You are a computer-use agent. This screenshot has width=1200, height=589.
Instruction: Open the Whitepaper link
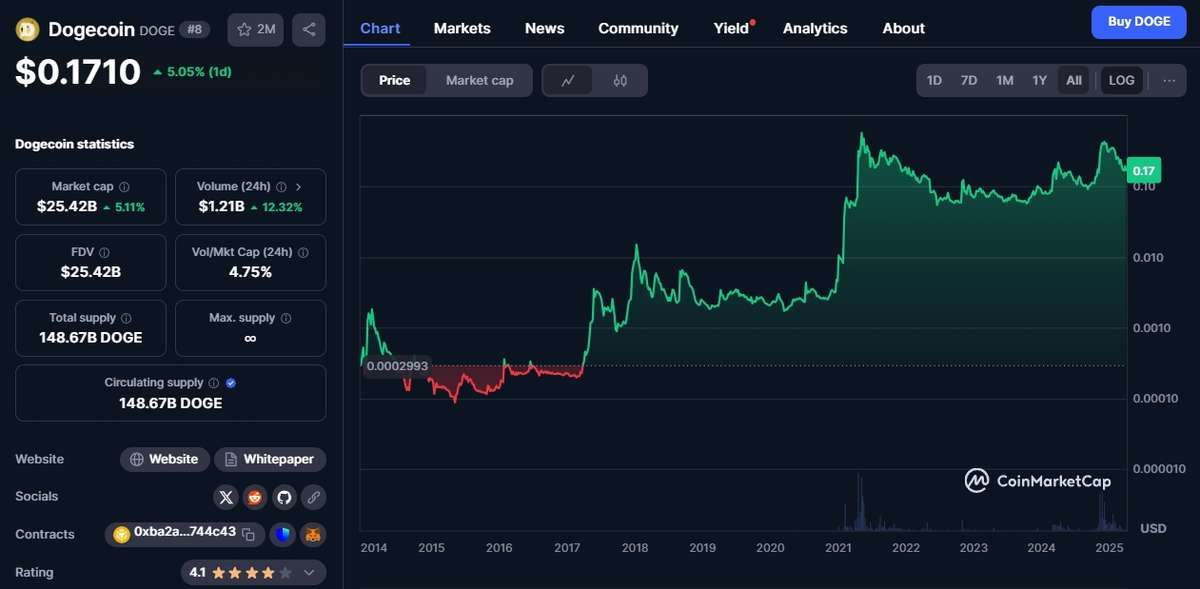pyautogui.click(x=270, y=459)
